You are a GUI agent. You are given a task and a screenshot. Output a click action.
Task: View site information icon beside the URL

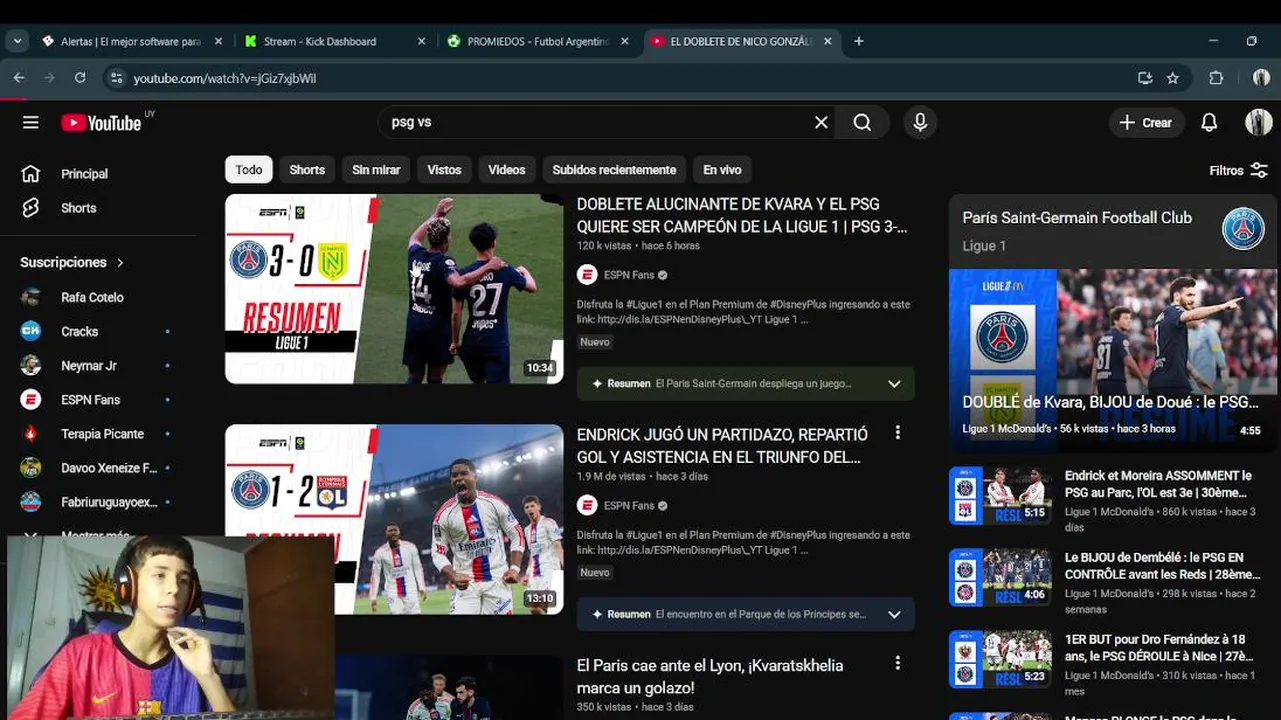point(116,77)
